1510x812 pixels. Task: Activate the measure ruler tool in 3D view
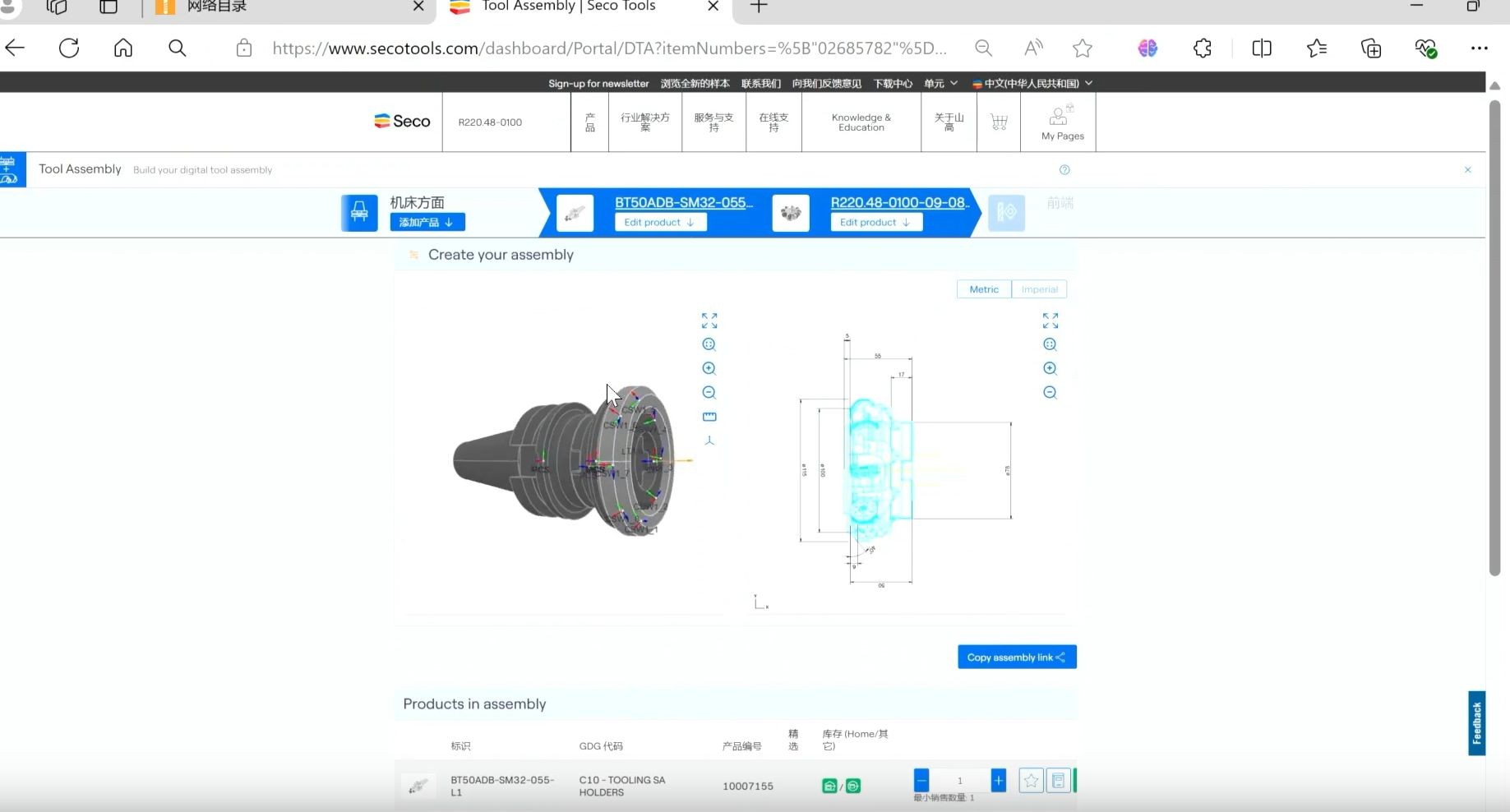point(709,417)
